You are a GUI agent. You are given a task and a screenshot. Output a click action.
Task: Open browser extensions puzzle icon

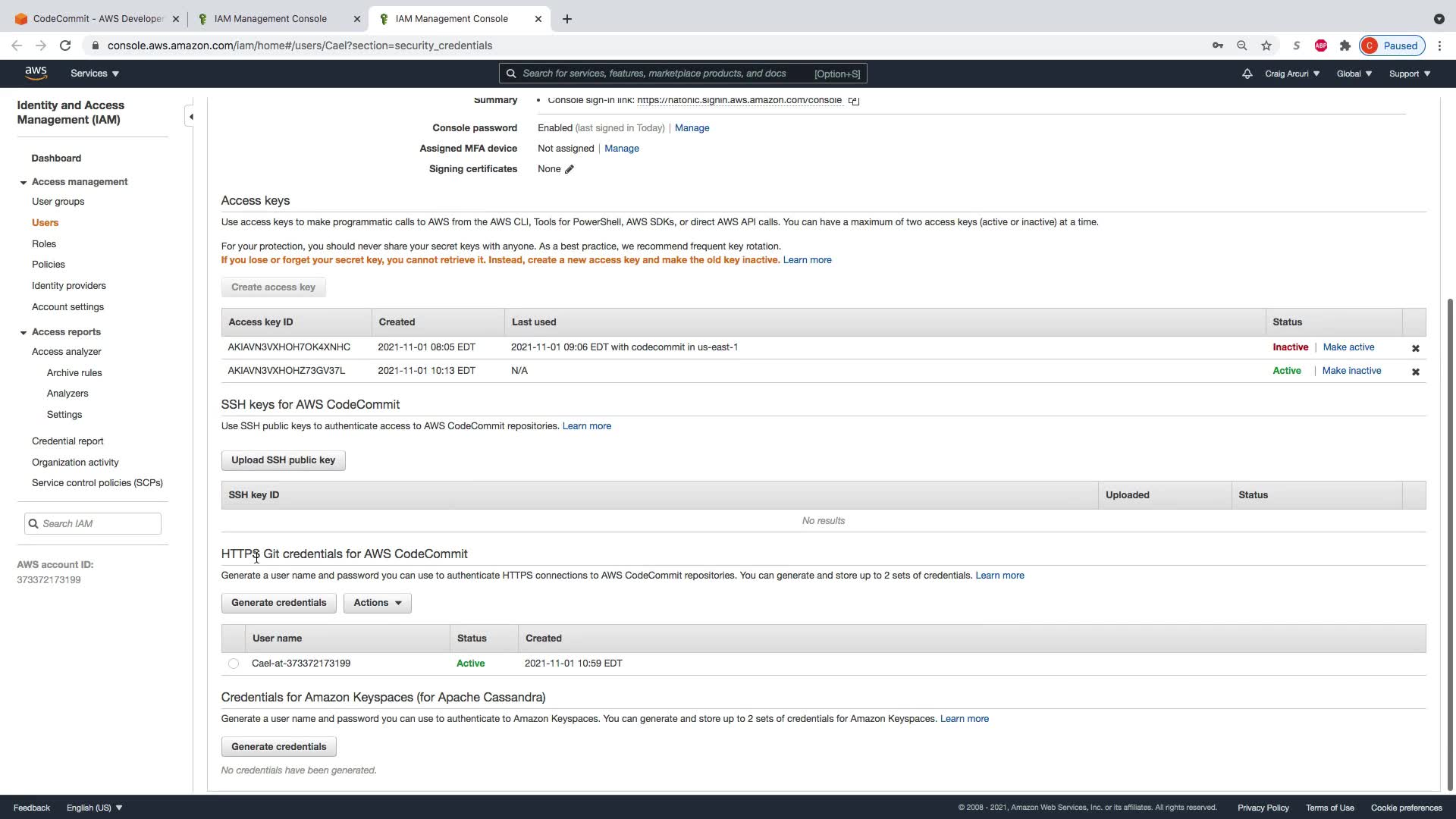point(1345,45)
